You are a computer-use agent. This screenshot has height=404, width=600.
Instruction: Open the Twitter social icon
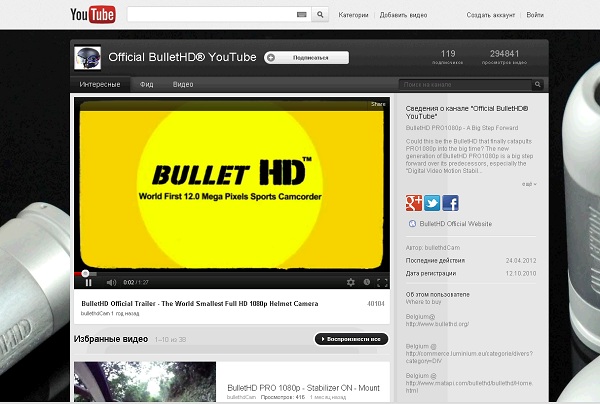432,203
